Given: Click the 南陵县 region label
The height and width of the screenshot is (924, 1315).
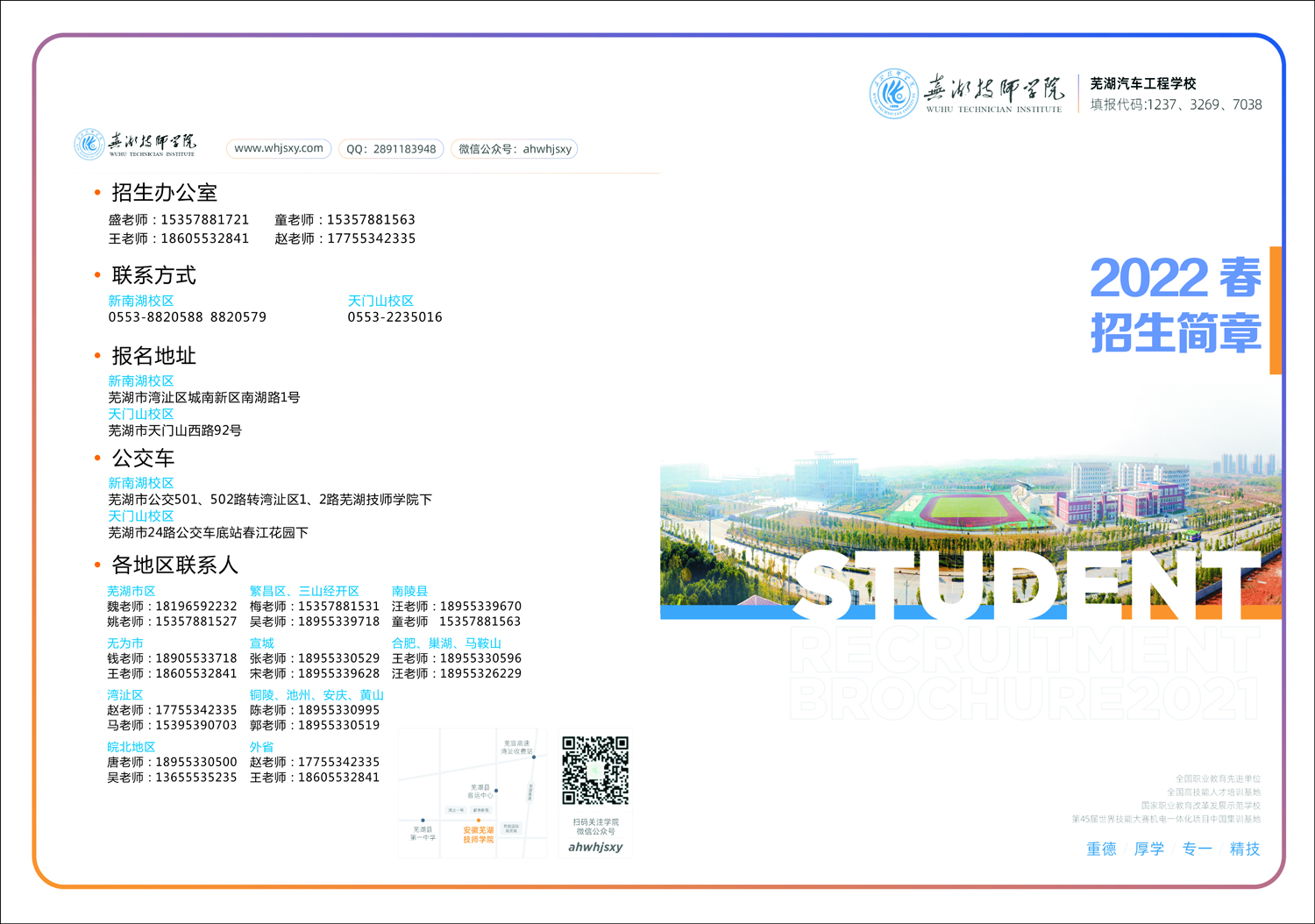Looking at the screenshot, I should click(409, 592).
